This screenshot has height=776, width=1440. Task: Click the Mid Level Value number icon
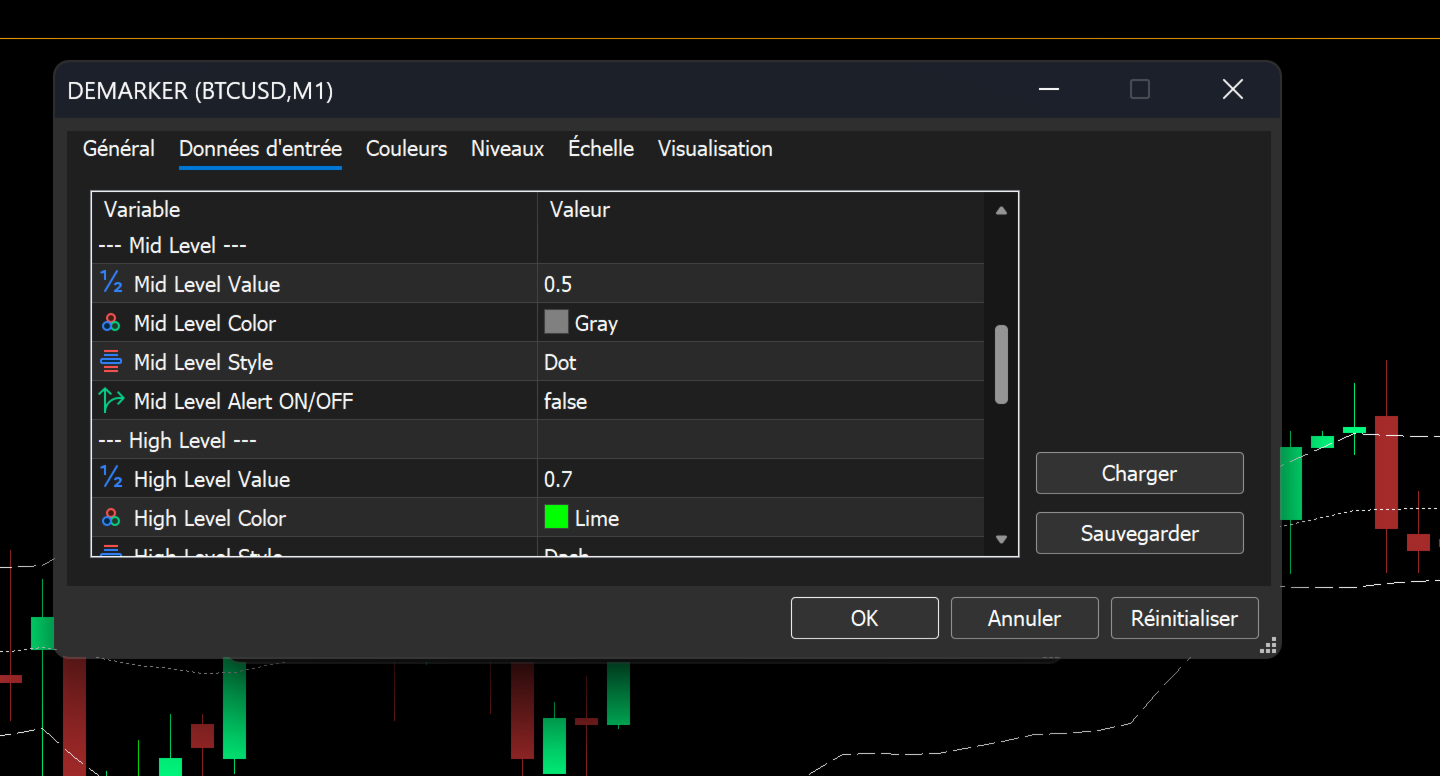click(111, 283)
